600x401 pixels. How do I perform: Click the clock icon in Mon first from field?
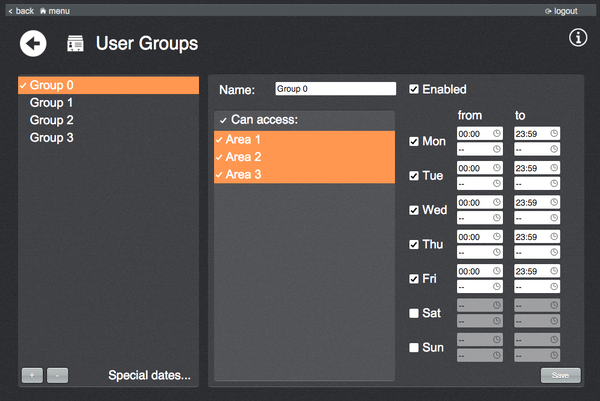coord(496,133)
